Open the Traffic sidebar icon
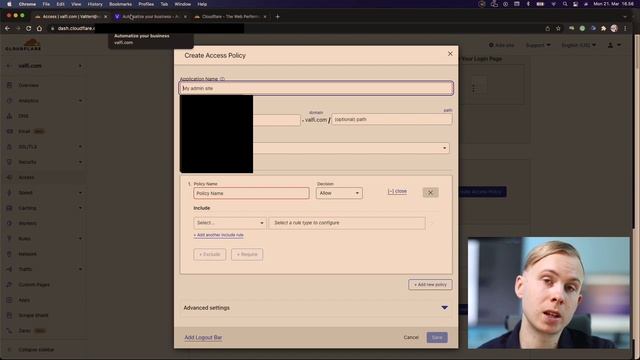Viewport: 640px width, 360px height. click(9, 269)
